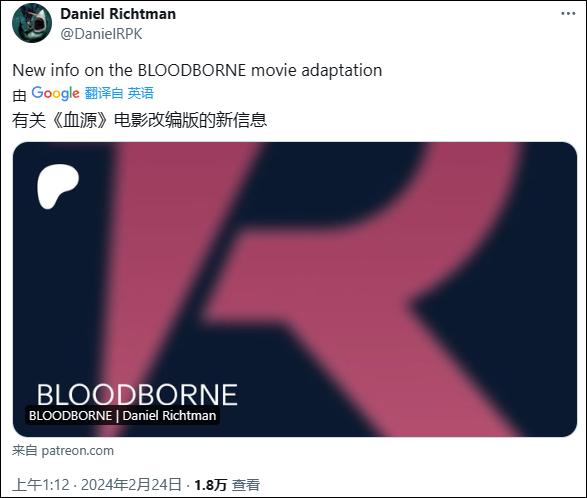
Task: Click the 翻译自 英语 translation link
Action: click(x=119, y=93)
